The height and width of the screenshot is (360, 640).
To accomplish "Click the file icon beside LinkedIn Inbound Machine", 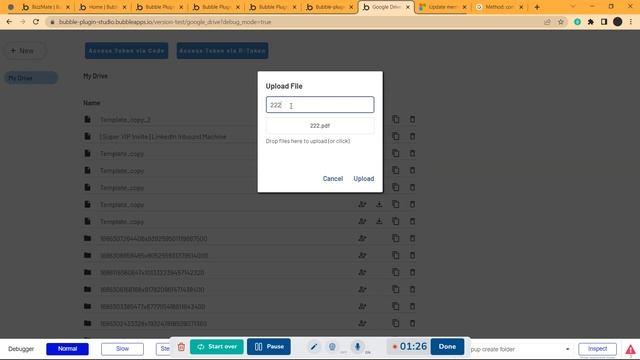I will pyautogui.click(x=87, y=136).
